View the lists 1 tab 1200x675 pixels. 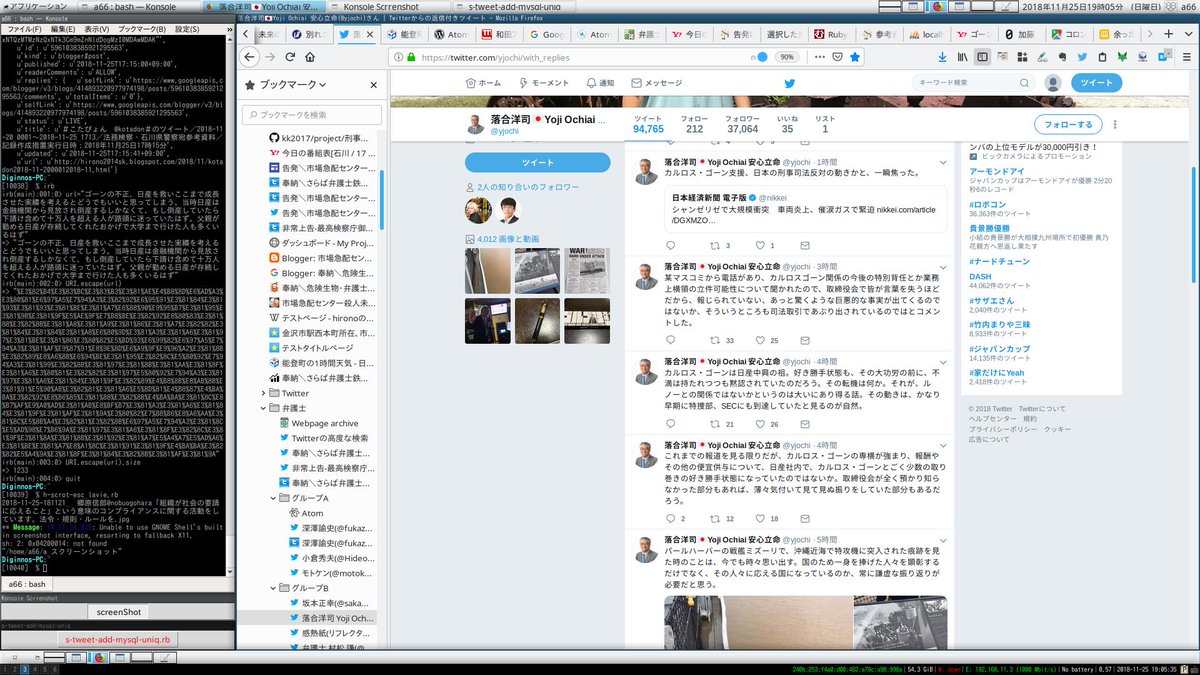point(825,124)
